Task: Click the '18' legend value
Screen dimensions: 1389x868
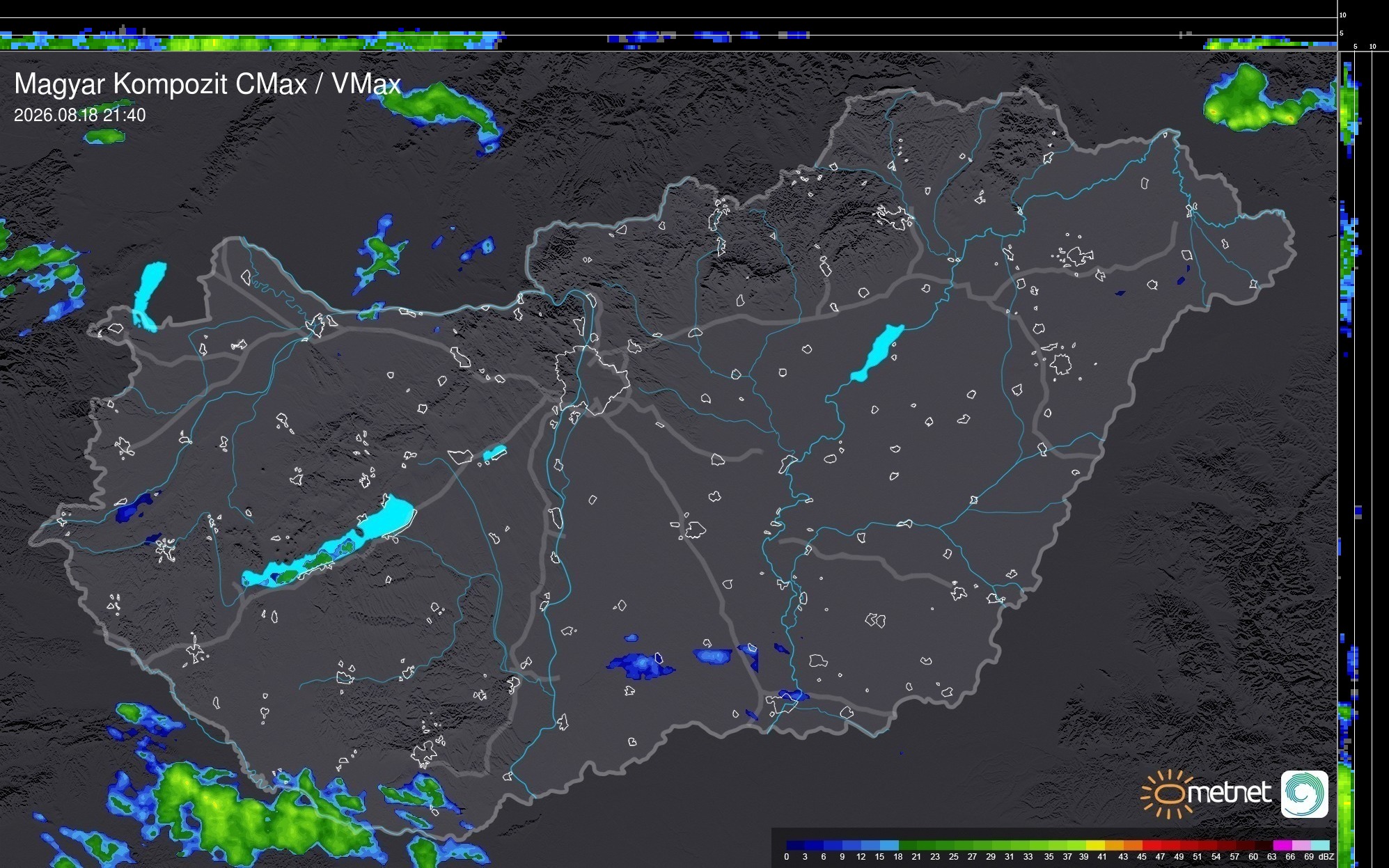Action: pyautogui.click(x=898, y=857)
